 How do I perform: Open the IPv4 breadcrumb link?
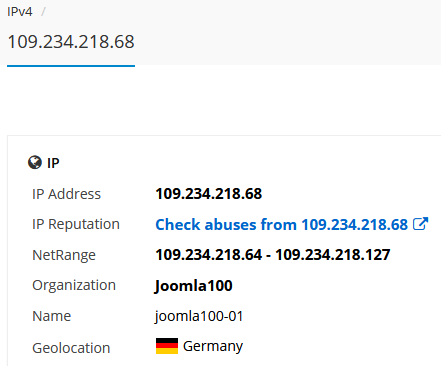[20, 12]
